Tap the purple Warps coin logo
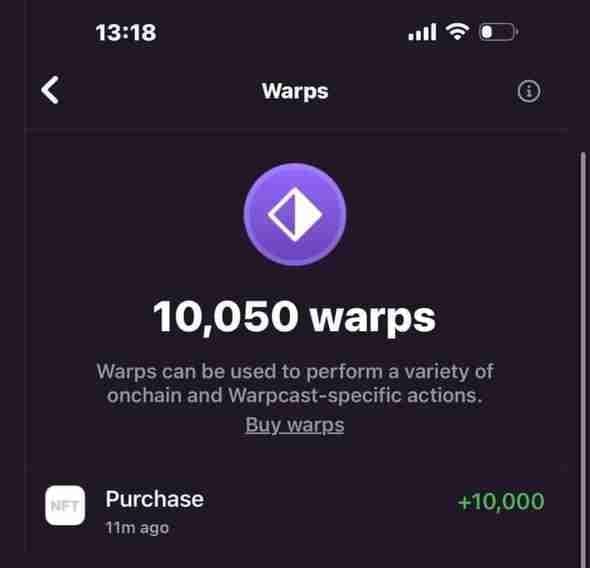590x568 pixels. click(x=295, y=214)
